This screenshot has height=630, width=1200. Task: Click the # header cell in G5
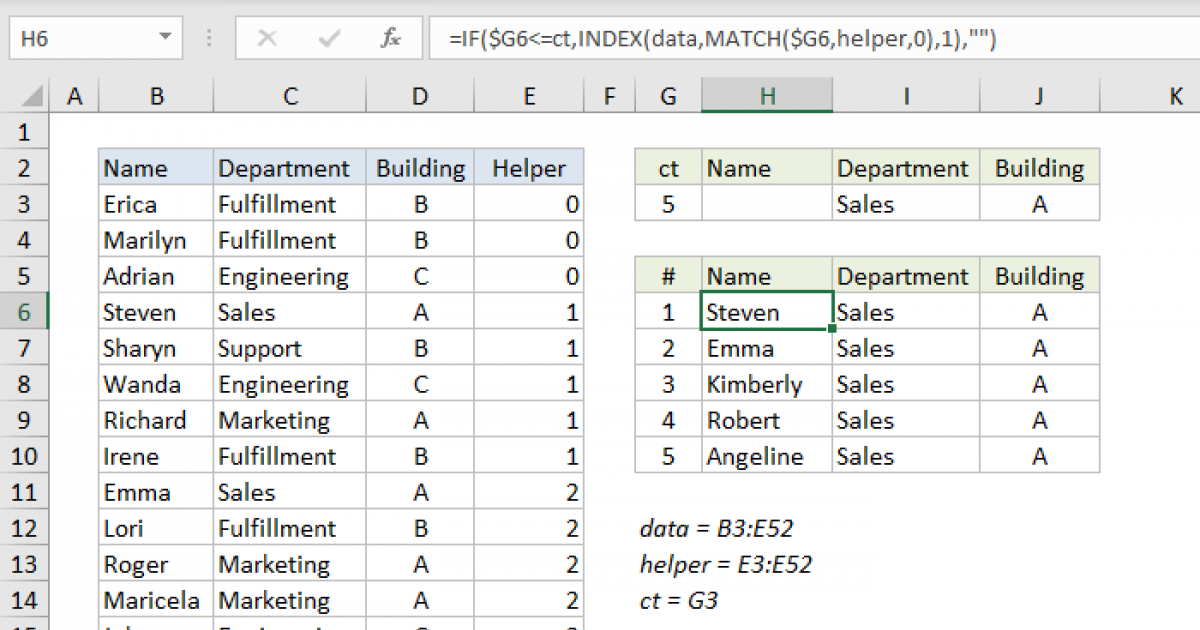click(668, 276)
